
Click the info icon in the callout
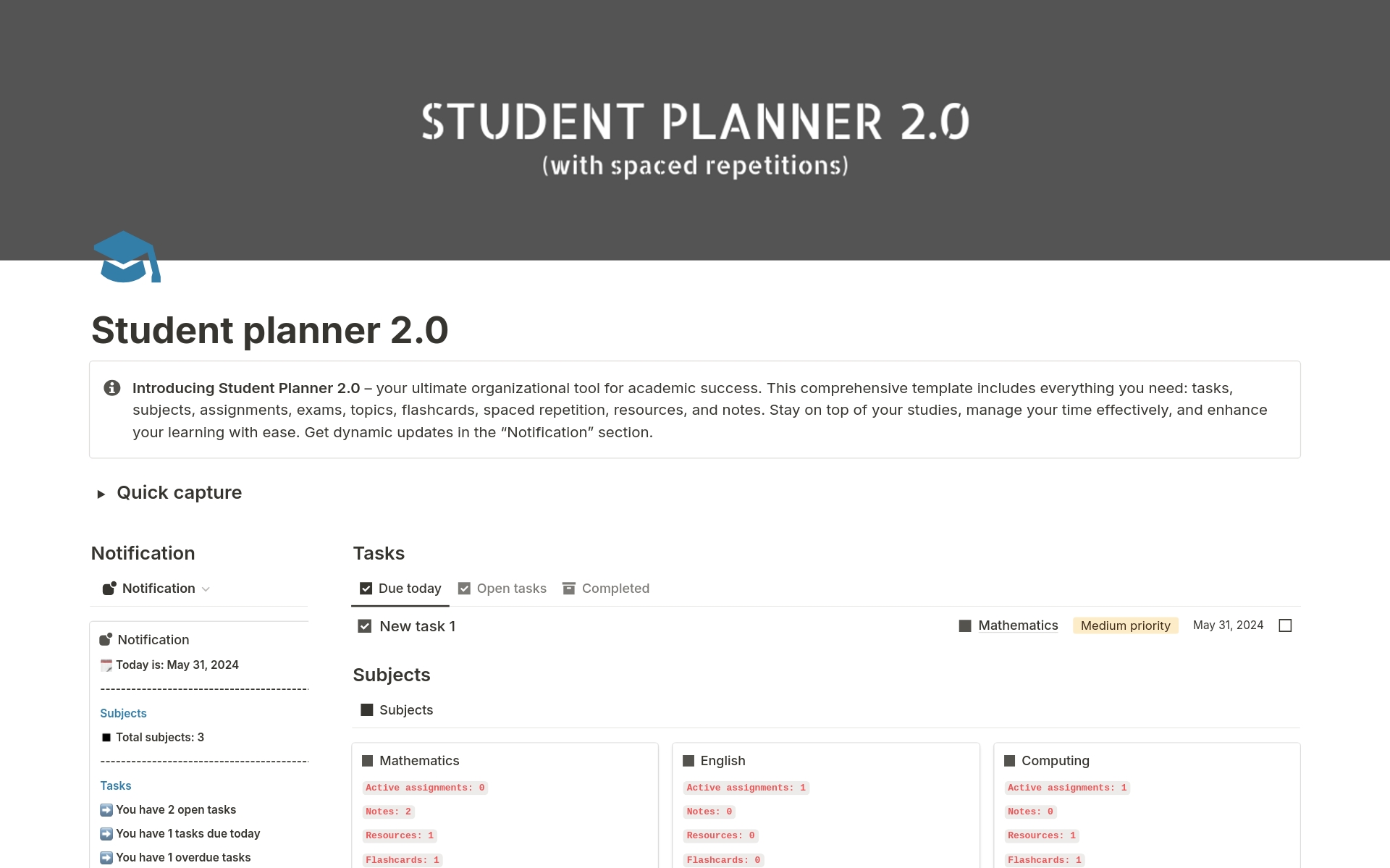coord(112,388)
